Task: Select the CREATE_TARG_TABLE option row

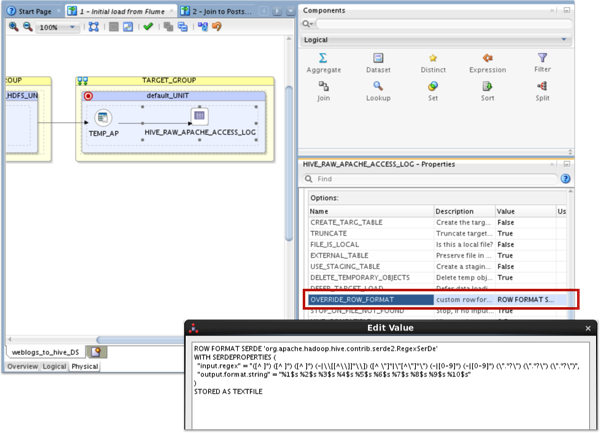Action: [436, 222]
